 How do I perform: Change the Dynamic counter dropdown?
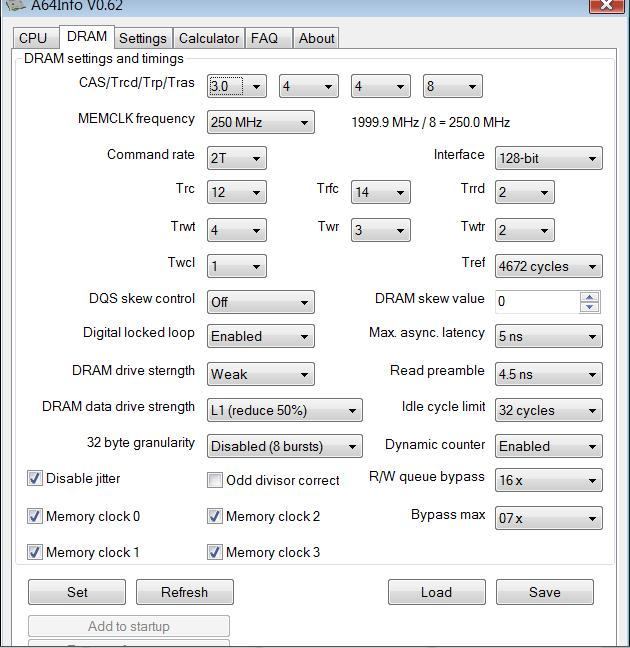(549, 446)
